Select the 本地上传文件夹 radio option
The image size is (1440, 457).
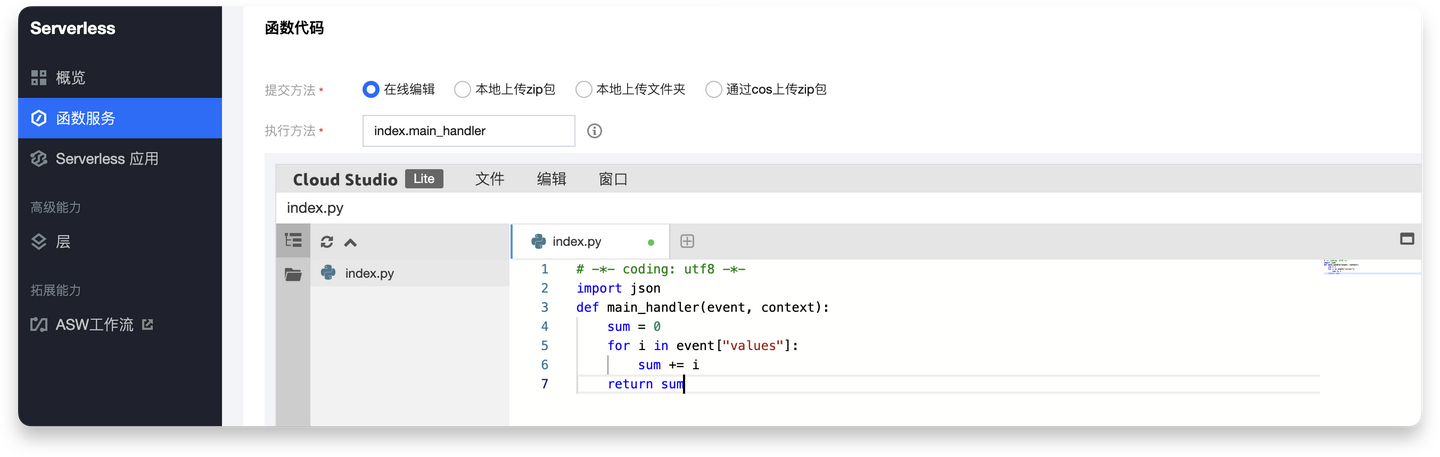point(584,89)
